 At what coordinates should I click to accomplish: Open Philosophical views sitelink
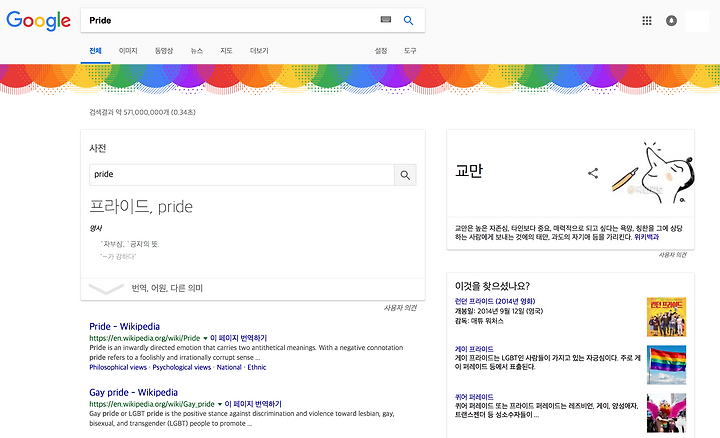click(x=118, y=367)
